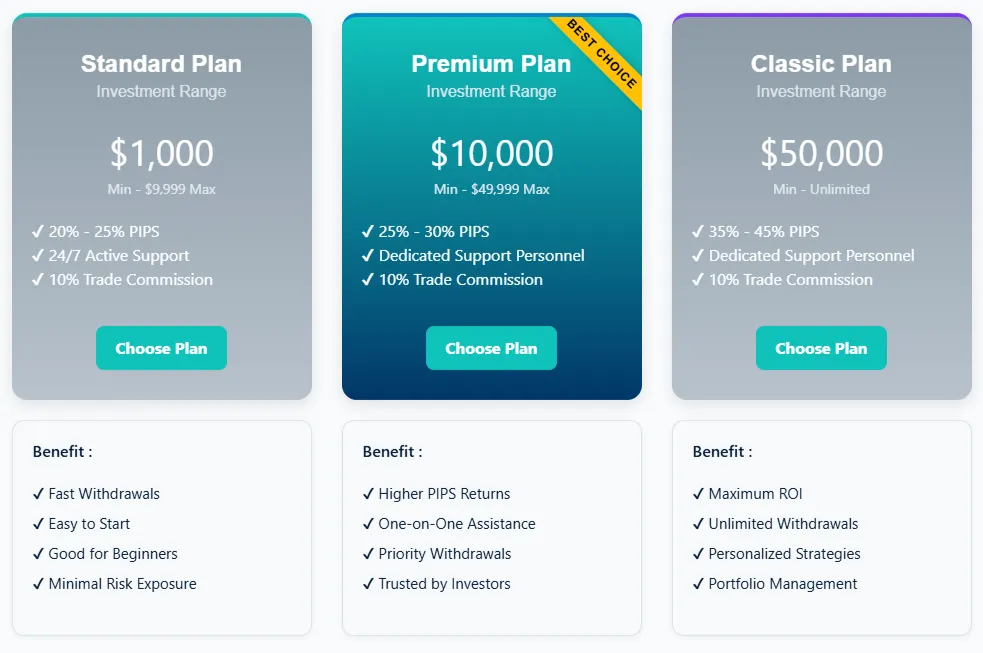This screenshot has height=653, width=983.
Task: Click the checkmark before Trusted by Investors
Action: click(369, 584)
